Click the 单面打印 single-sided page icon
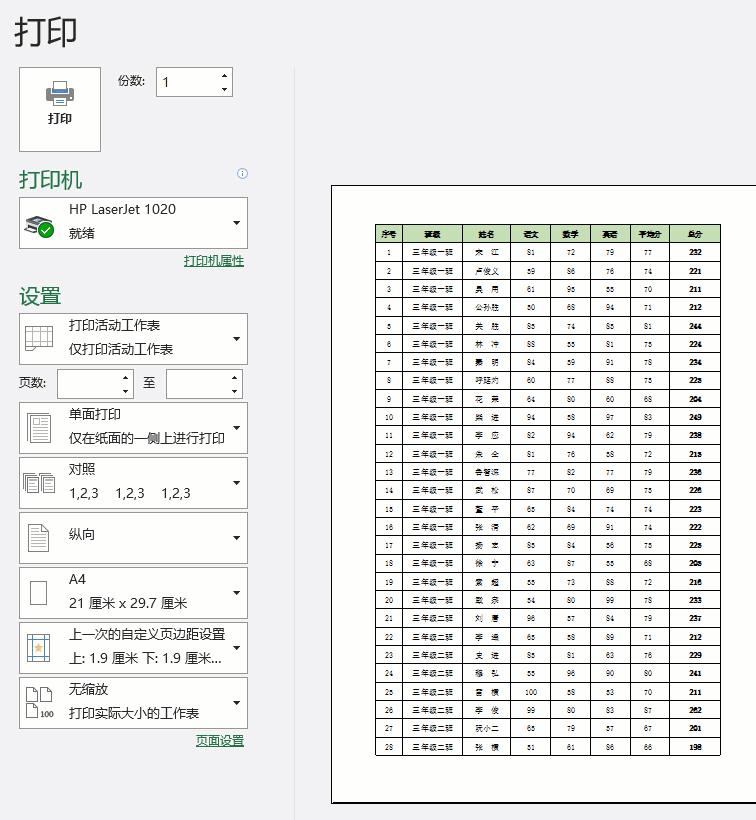Viewport: 756px width, 820px height. (x=39, y=428)
